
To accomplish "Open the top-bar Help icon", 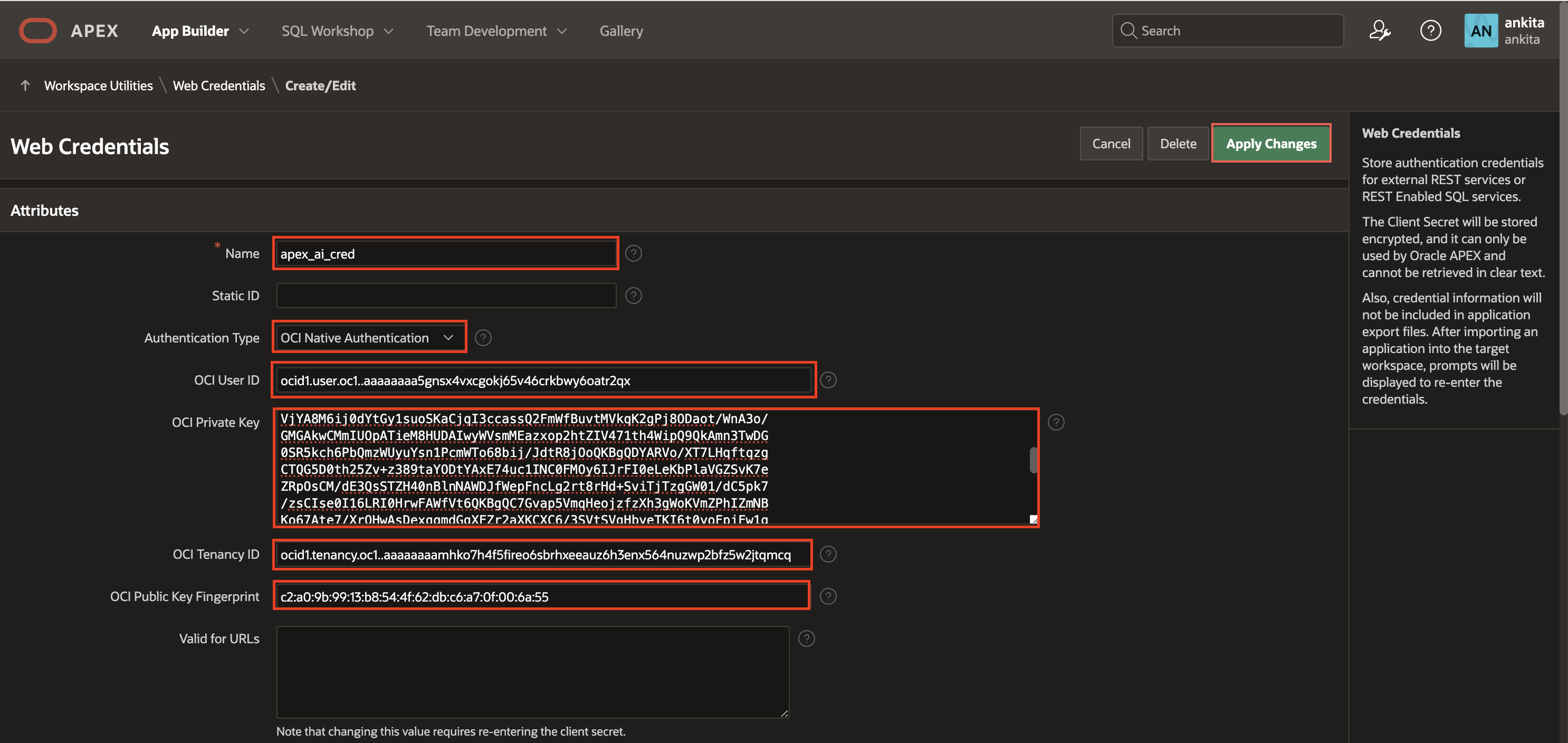I will click(1430, 31).
